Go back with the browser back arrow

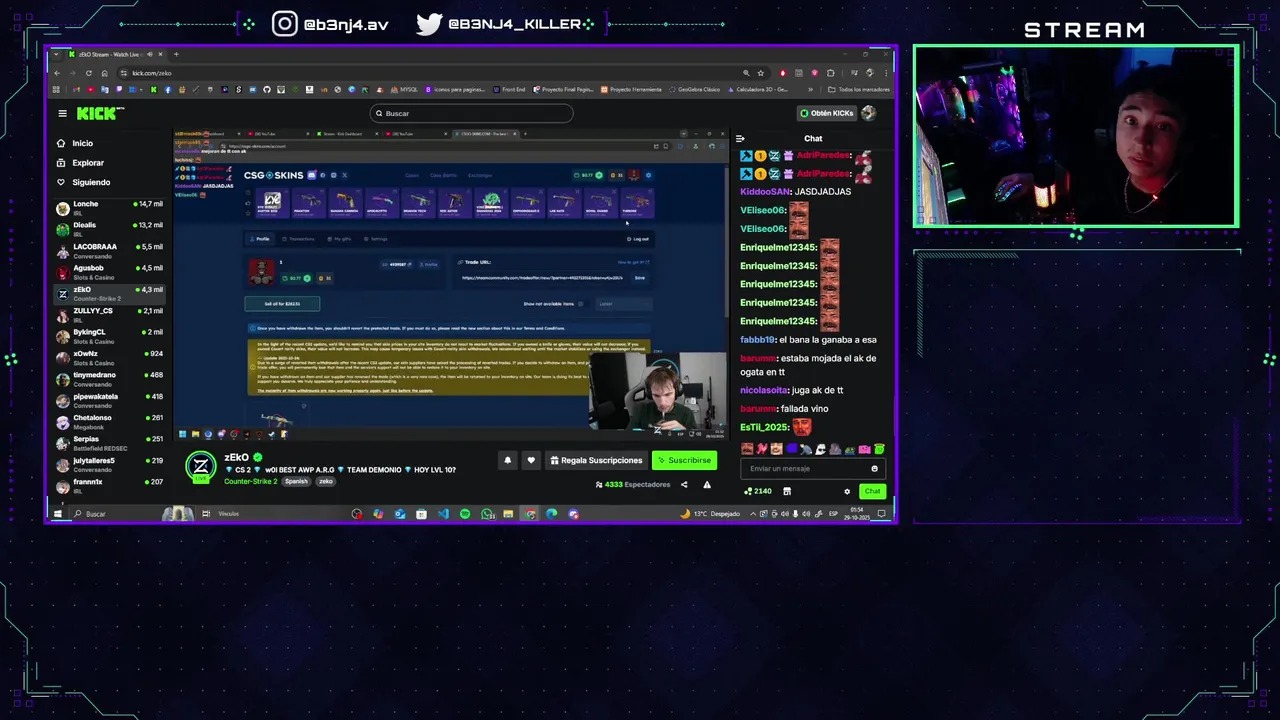pos(57,73)
